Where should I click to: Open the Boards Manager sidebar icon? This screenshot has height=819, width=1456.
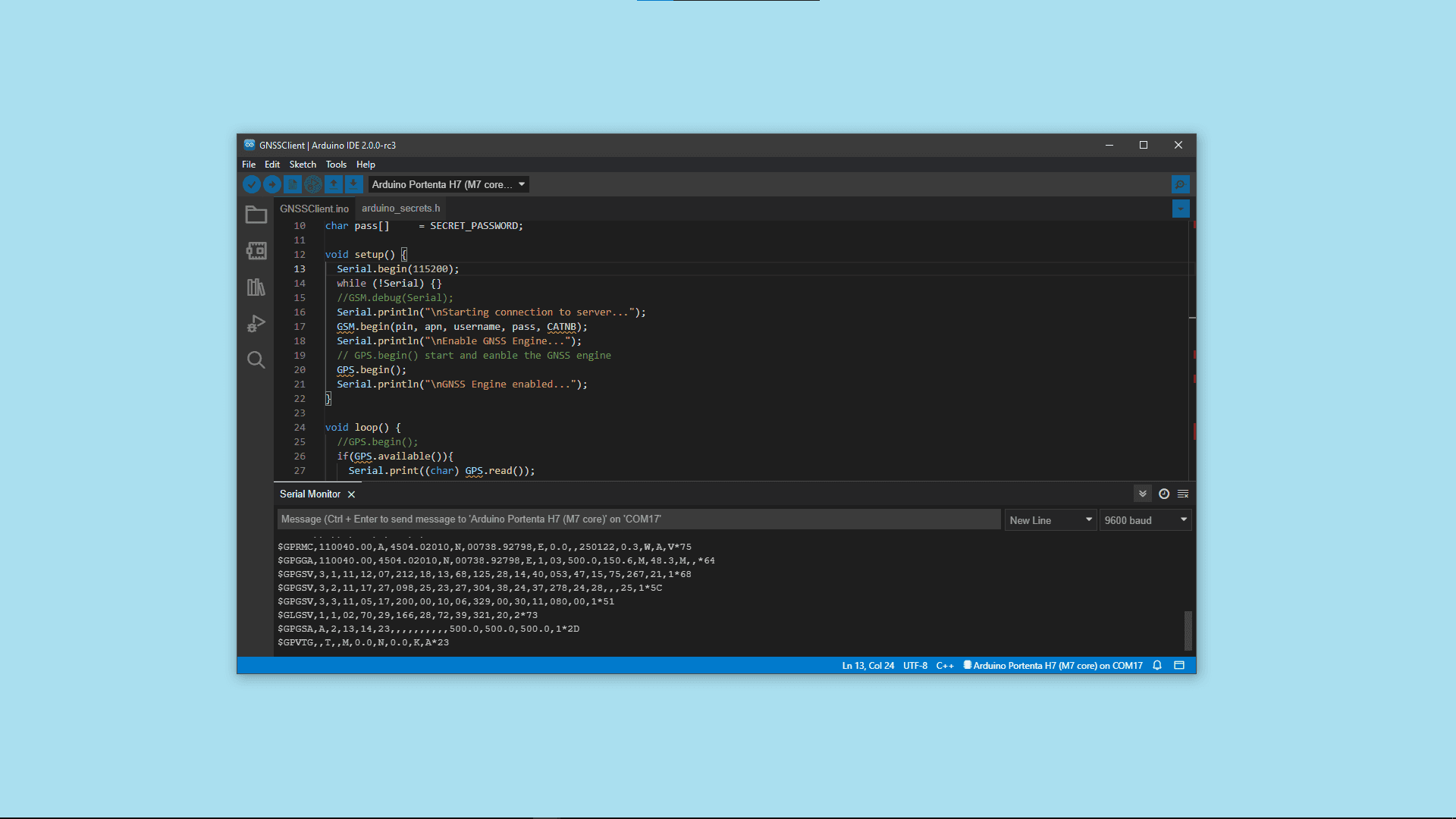[x=256, y=251]
